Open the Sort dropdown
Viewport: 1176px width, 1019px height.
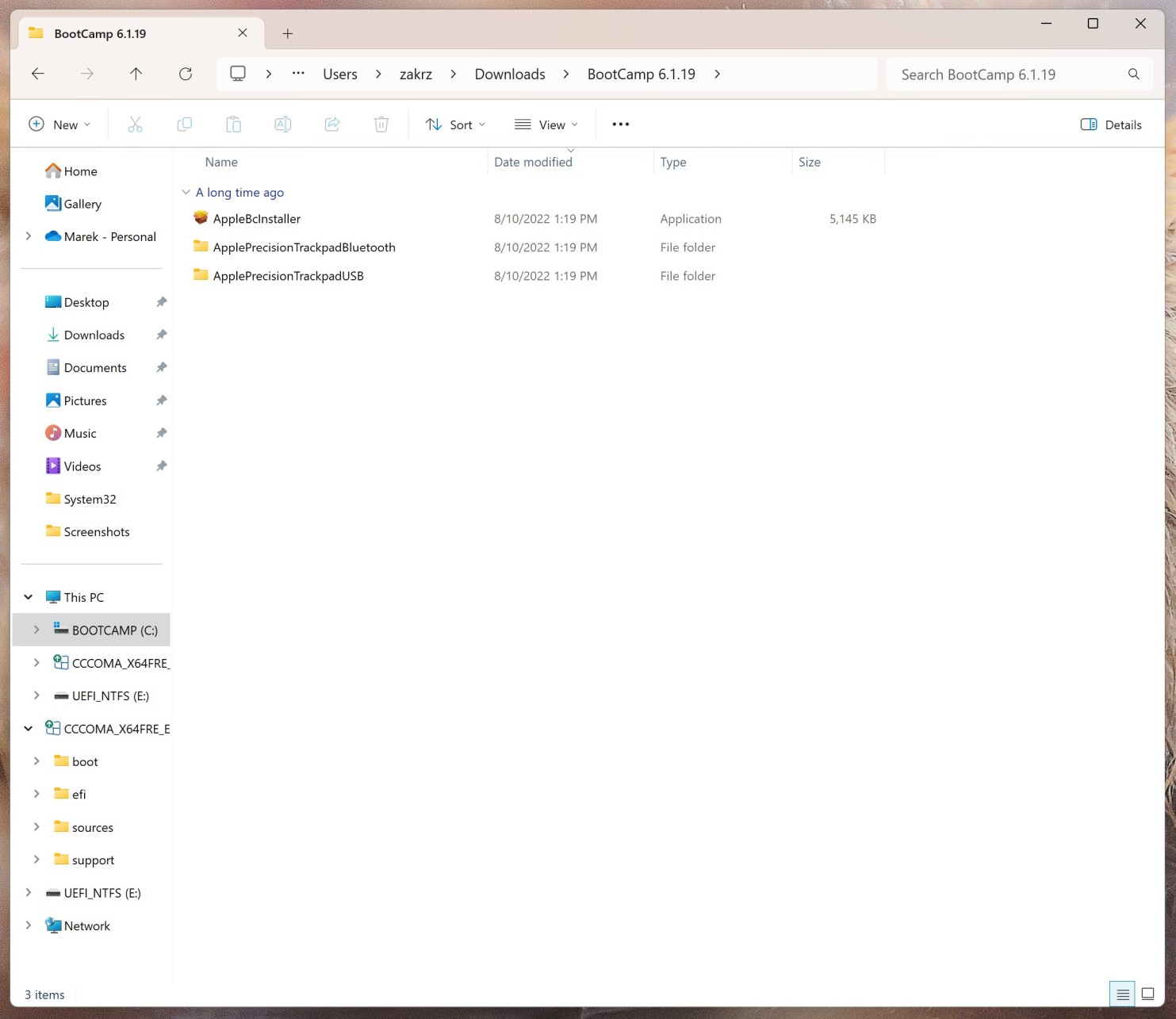click(455, 125)
